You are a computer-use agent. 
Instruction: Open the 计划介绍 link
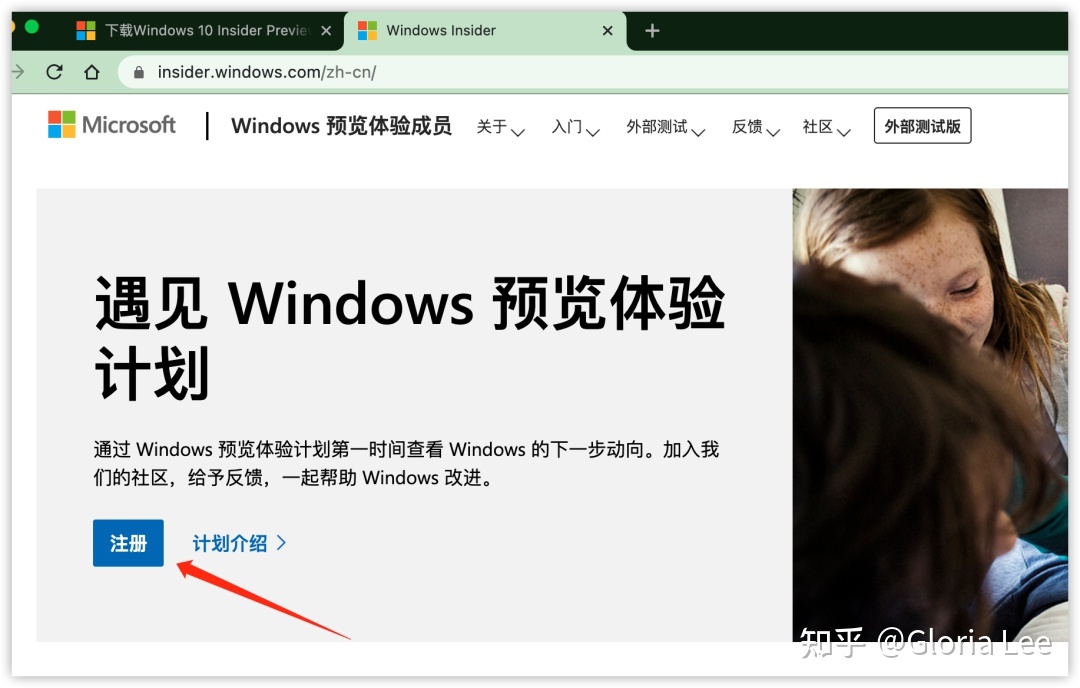click(x=239, y=543)
